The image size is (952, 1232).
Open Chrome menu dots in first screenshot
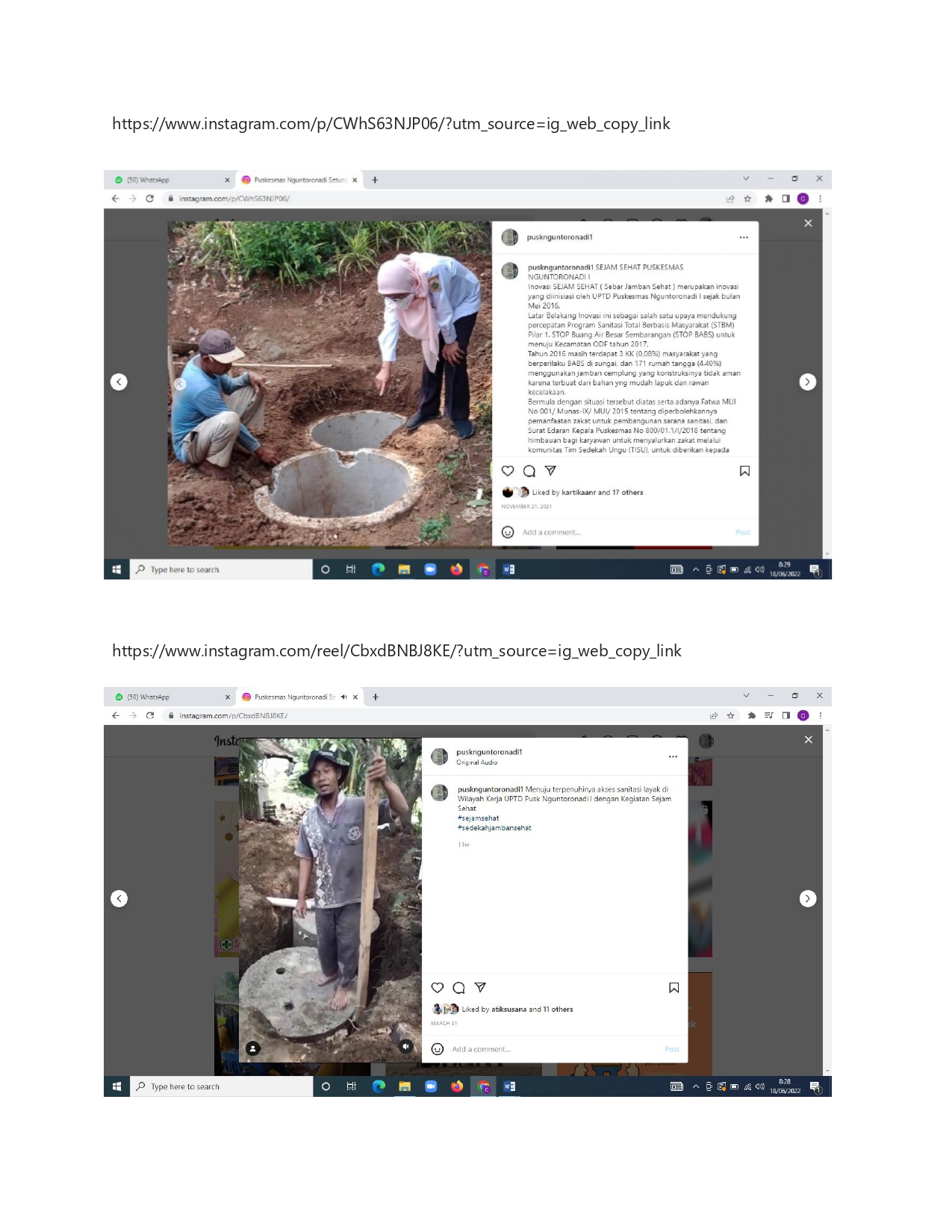(820, 199)
